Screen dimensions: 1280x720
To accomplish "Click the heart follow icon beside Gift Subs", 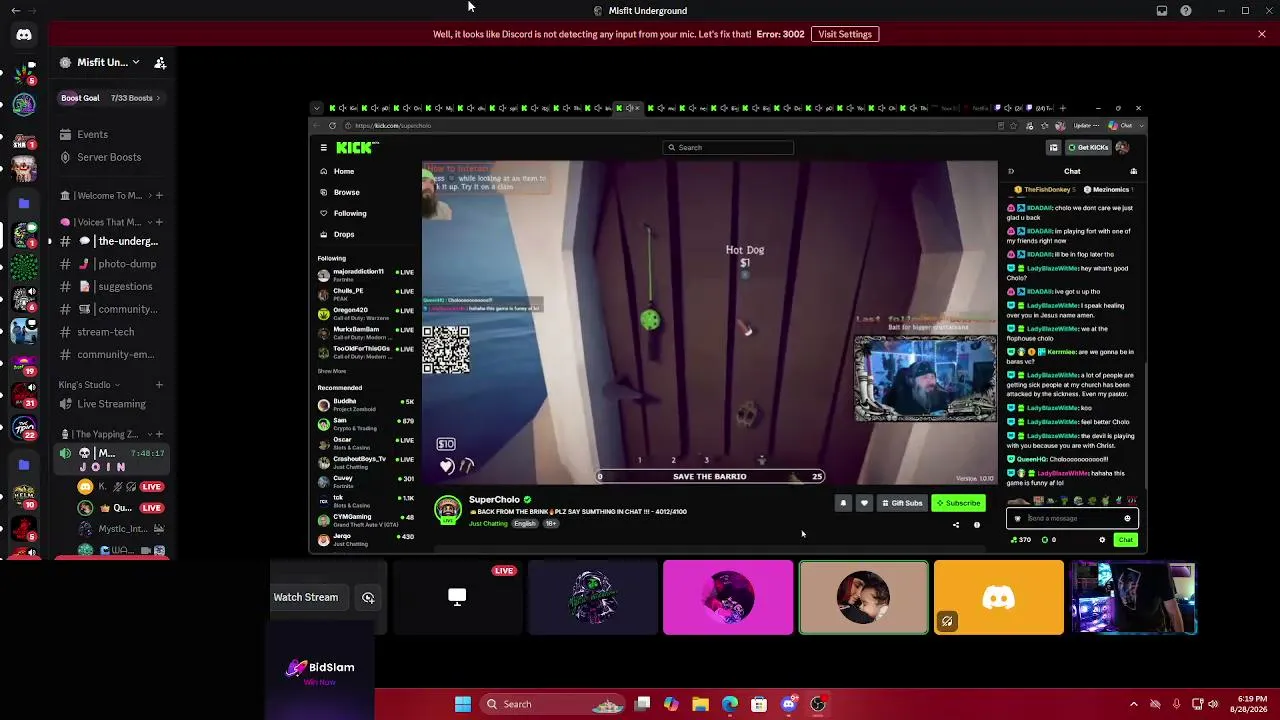I will coord(864,503).
